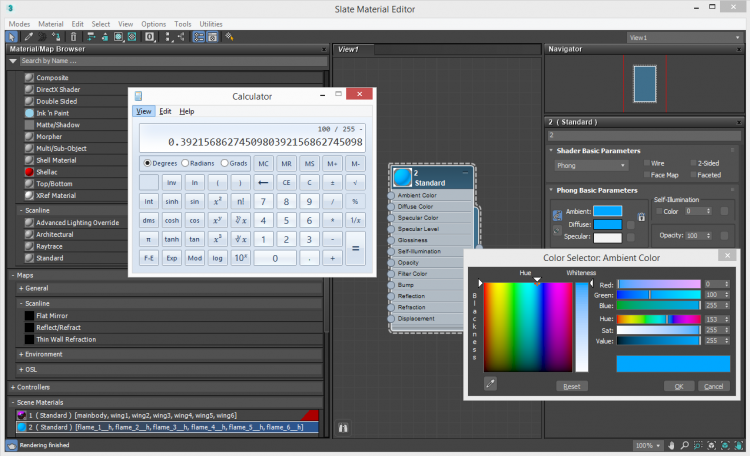Click Rendering finished status icon

(x=11, y=445)
